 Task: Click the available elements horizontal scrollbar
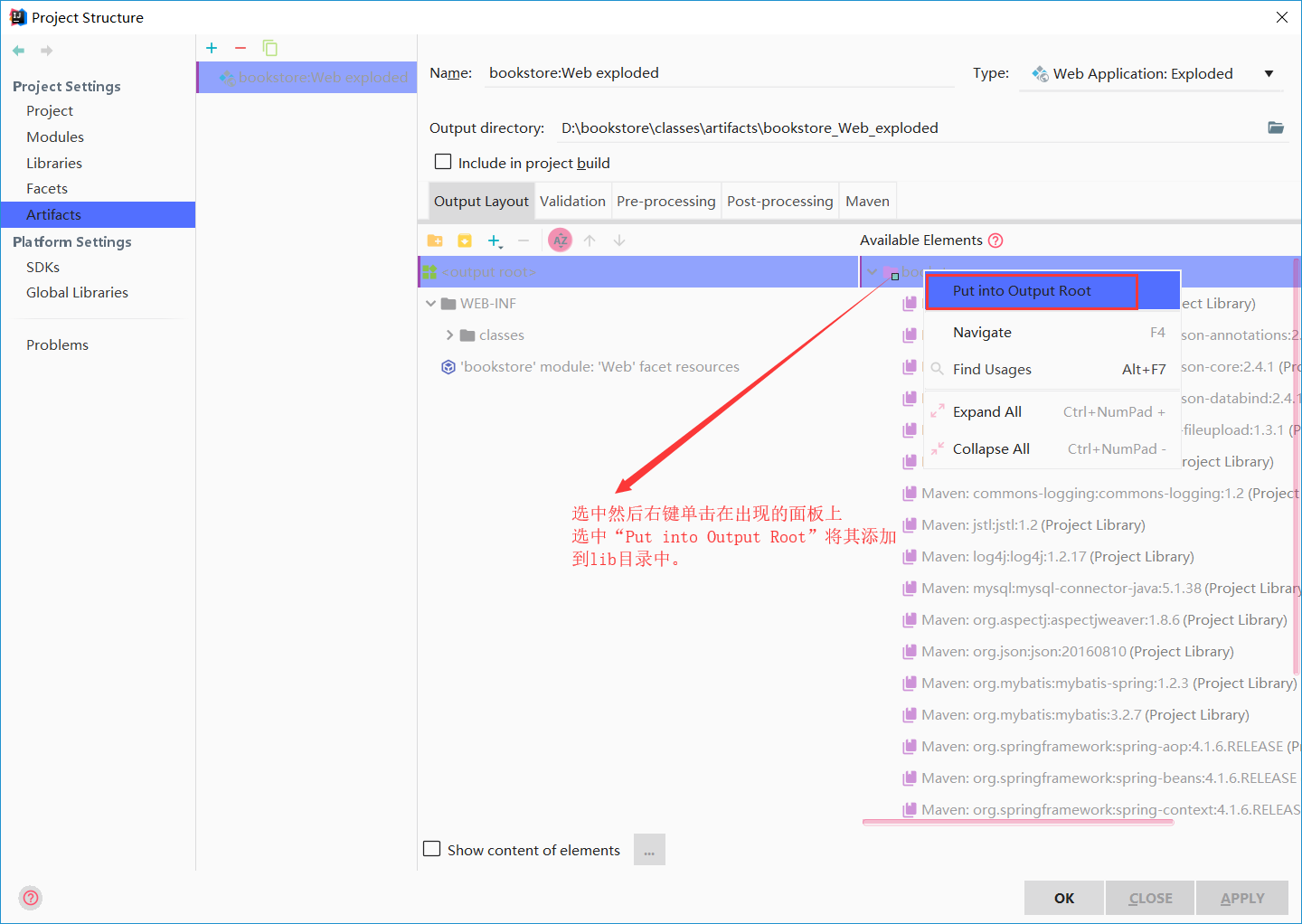coord(1018,822)
